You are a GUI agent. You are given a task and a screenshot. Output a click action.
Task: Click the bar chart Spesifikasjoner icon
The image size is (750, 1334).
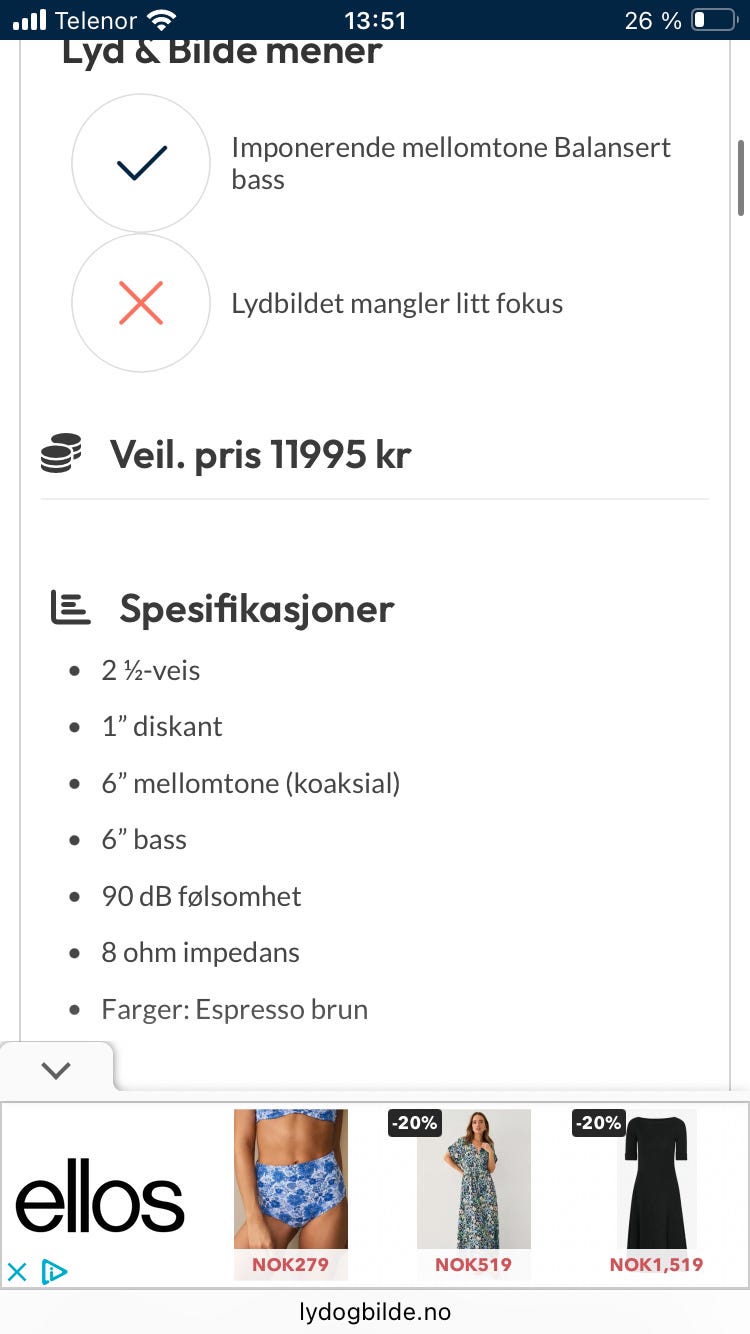(x=69, y=605)
